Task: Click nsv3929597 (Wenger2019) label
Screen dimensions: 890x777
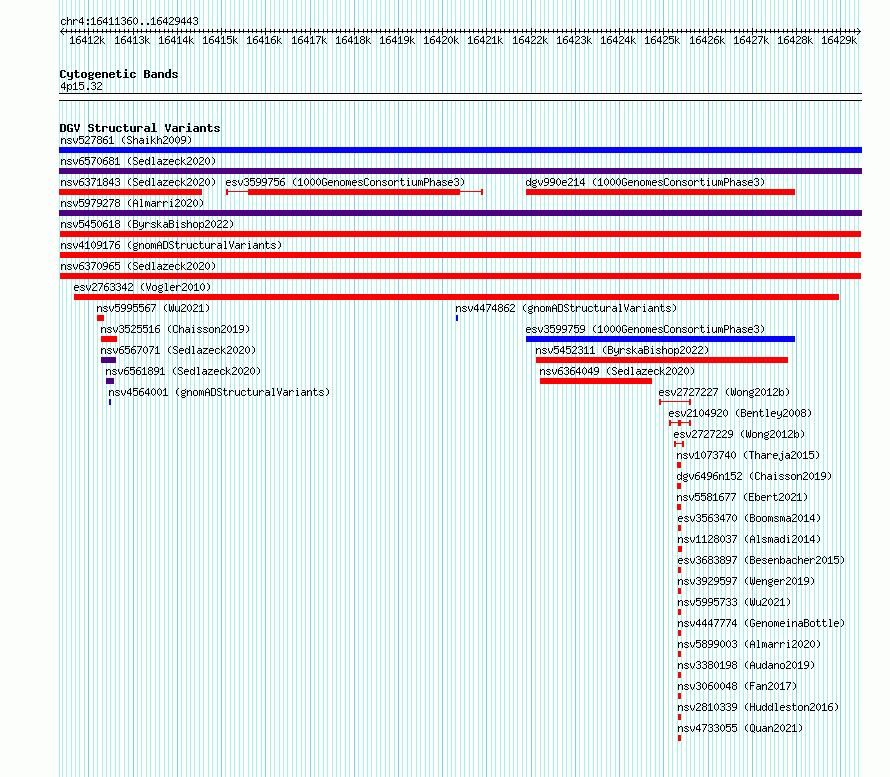Action: click(746, 581)
